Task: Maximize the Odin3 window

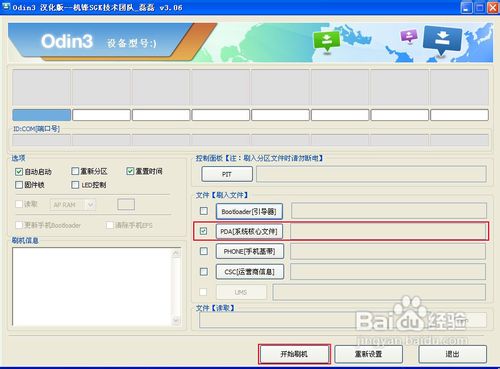Action: [480, 7]
